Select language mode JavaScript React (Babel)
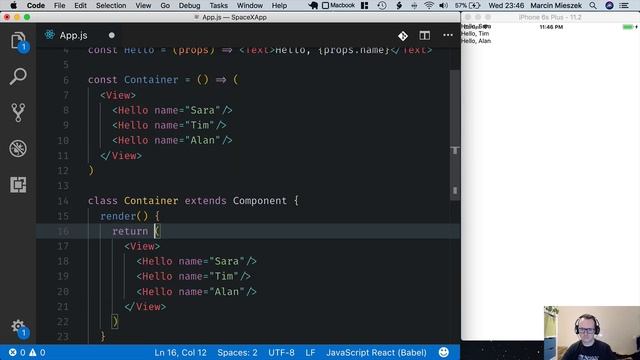The width and height of the screenshot is (640, 360). tap(376, 353)
